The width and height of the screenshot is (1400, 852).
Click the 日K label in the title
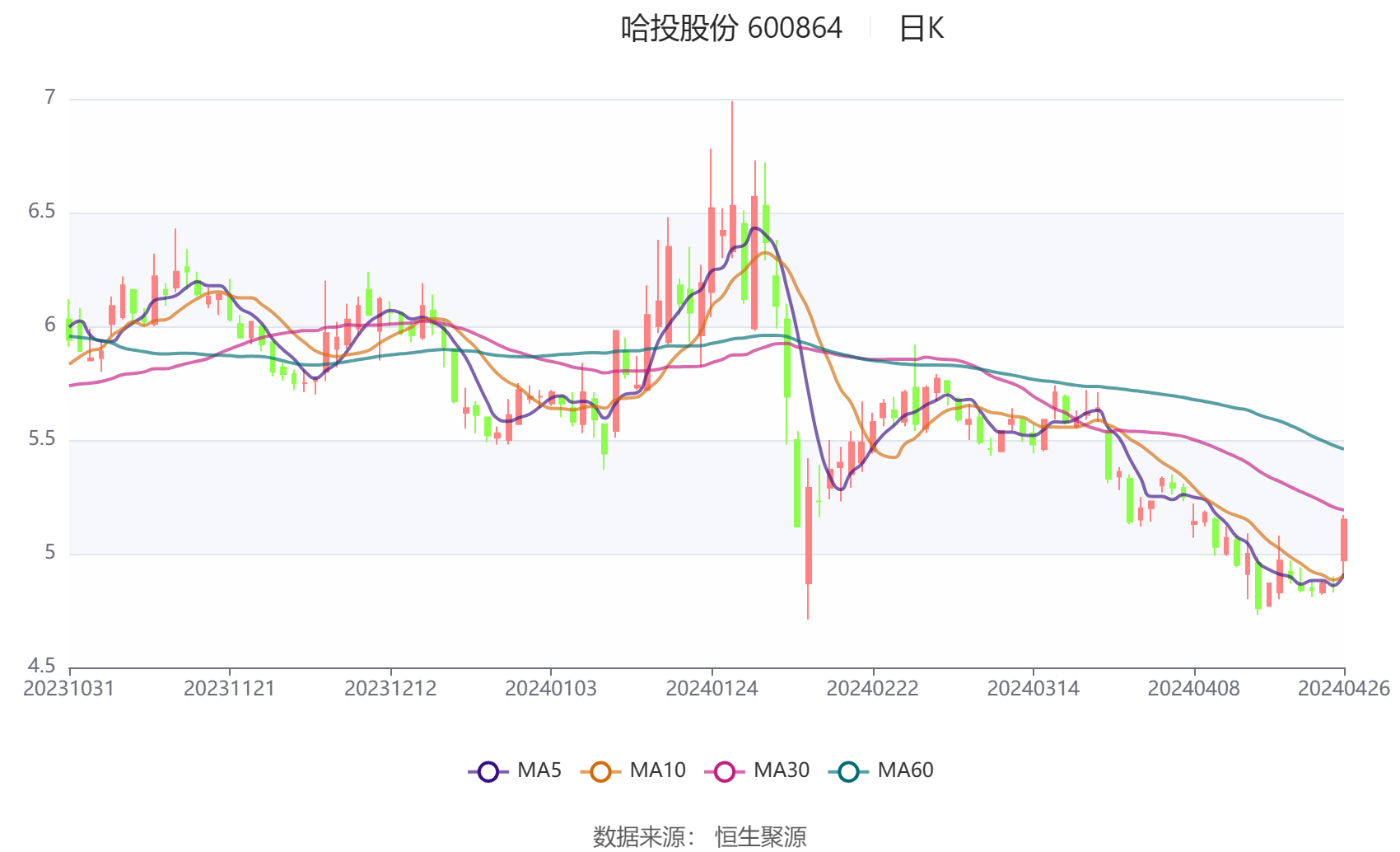coord(921,28)
